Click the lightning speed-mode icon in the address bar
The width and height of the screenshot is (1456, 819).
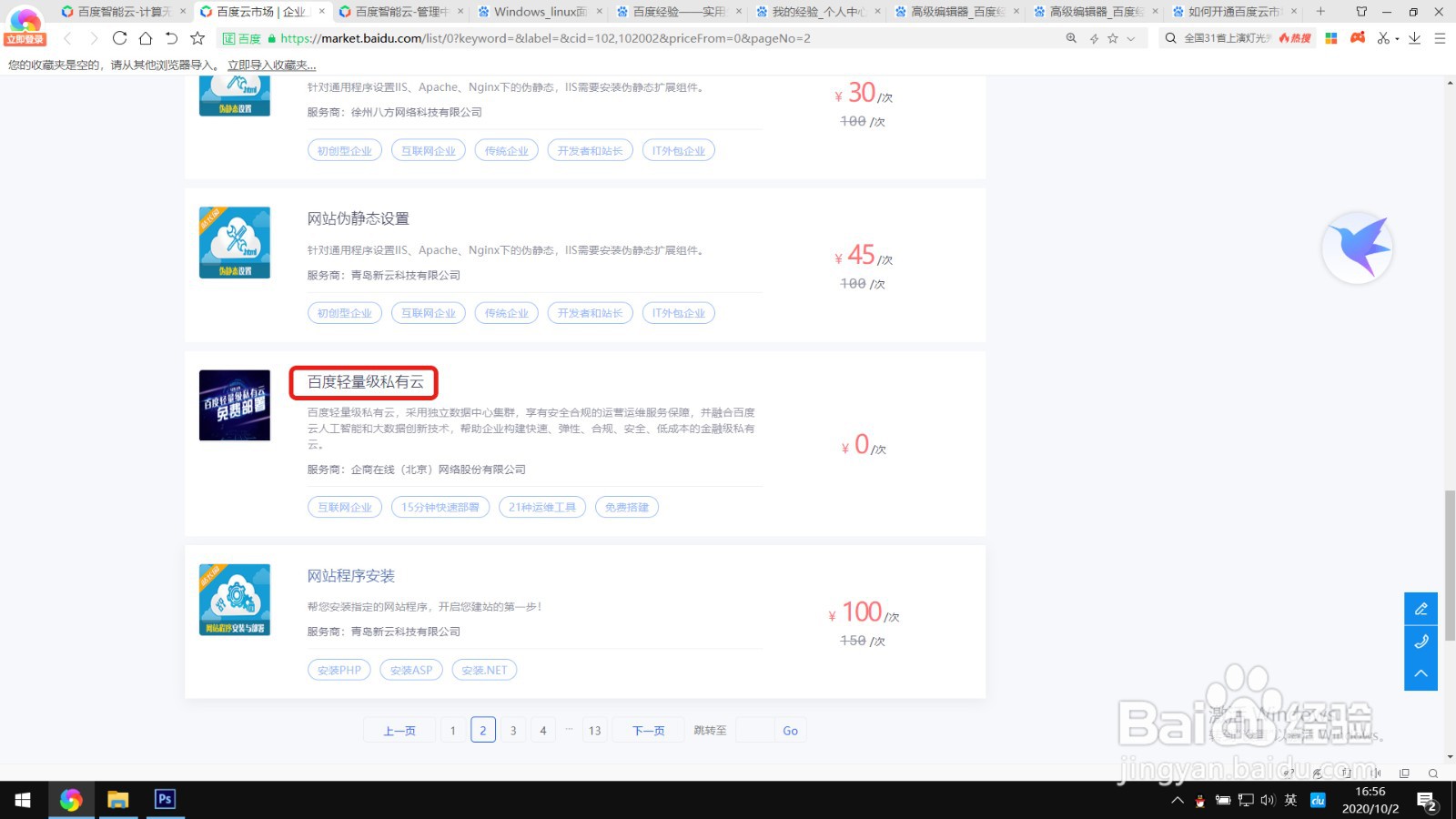1094,38
